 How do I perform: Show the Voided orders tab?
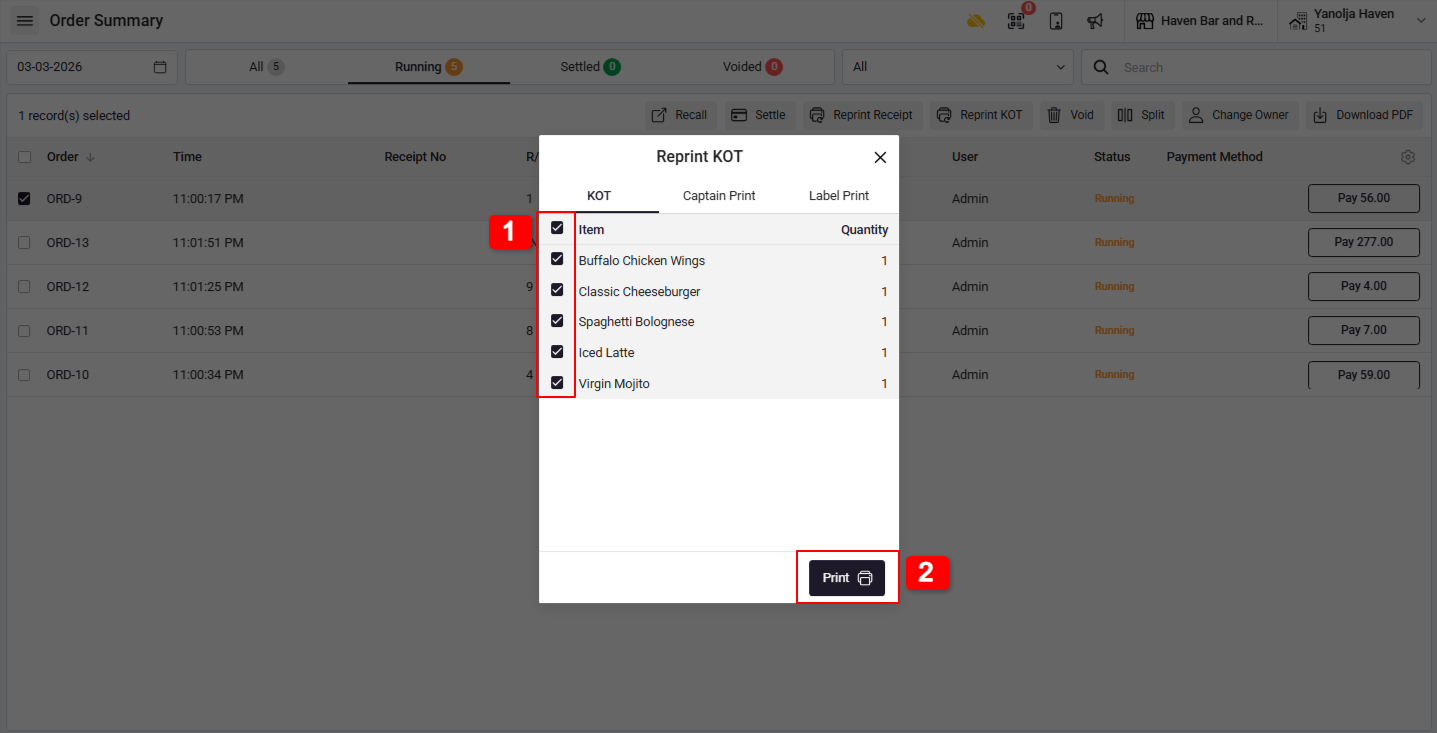click(753, 67)
